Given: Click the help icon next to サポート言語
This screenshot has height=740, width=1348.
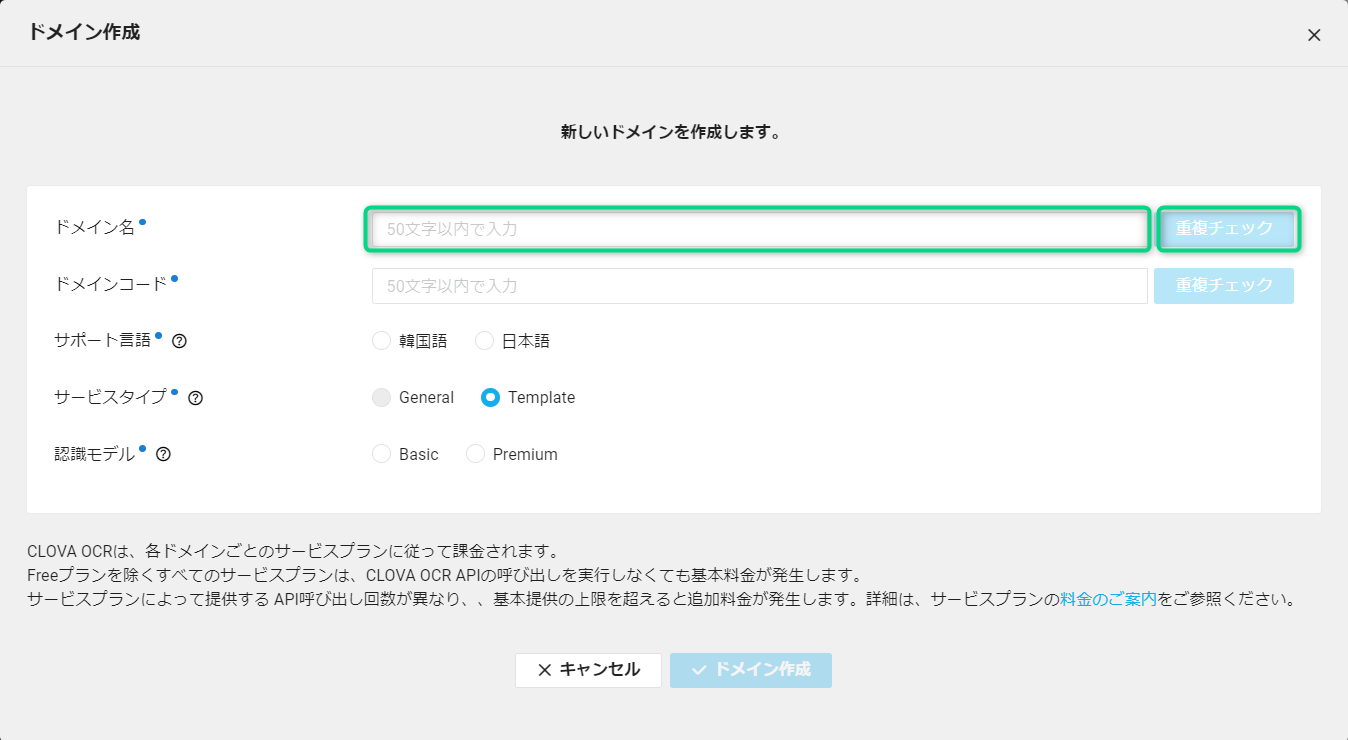Looking at the screenshot, I should tap(180, 341).
